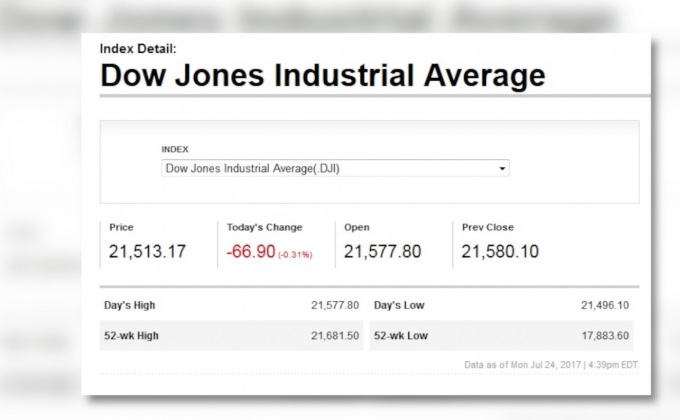Select the Day's High row label
680x420 pixels.
[130, 305]
